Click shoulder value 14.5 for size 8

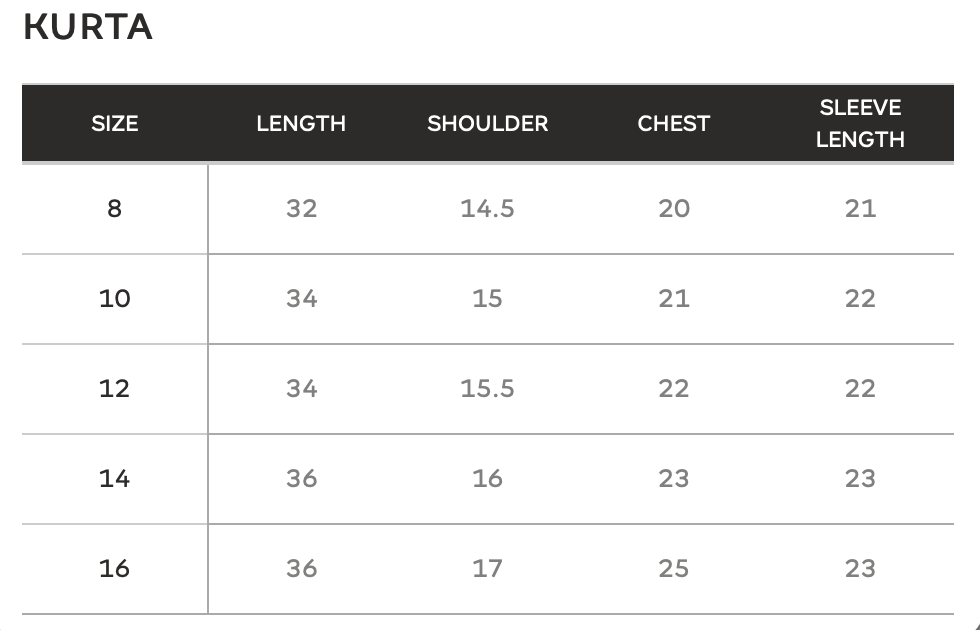(488, 208)
